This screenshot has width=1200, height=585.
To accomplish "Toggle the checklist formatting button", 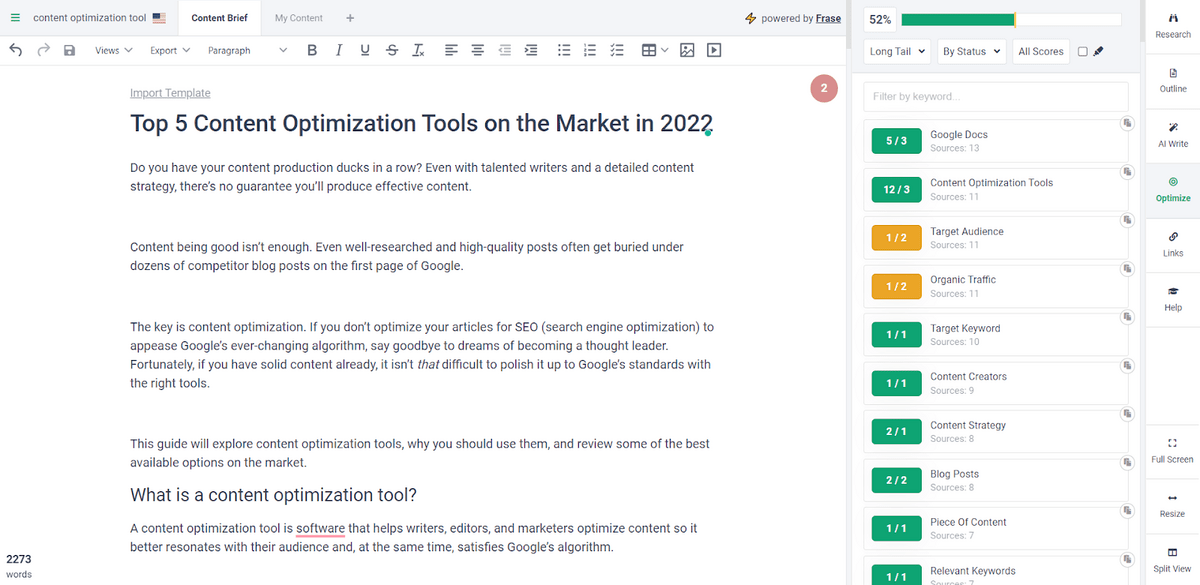I will click(617, 50).
